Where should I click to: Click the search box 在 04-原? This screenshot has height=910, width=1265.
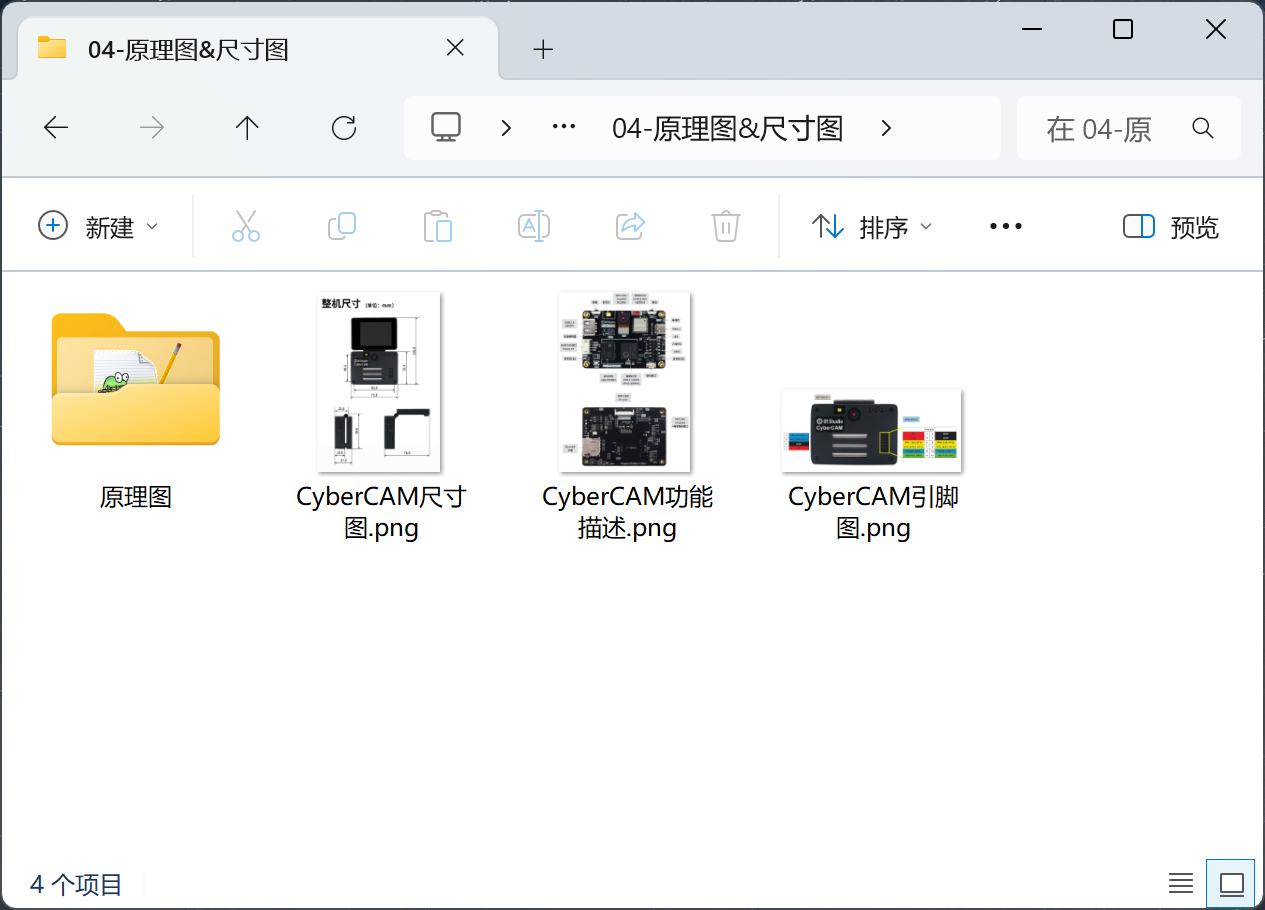1129,128
